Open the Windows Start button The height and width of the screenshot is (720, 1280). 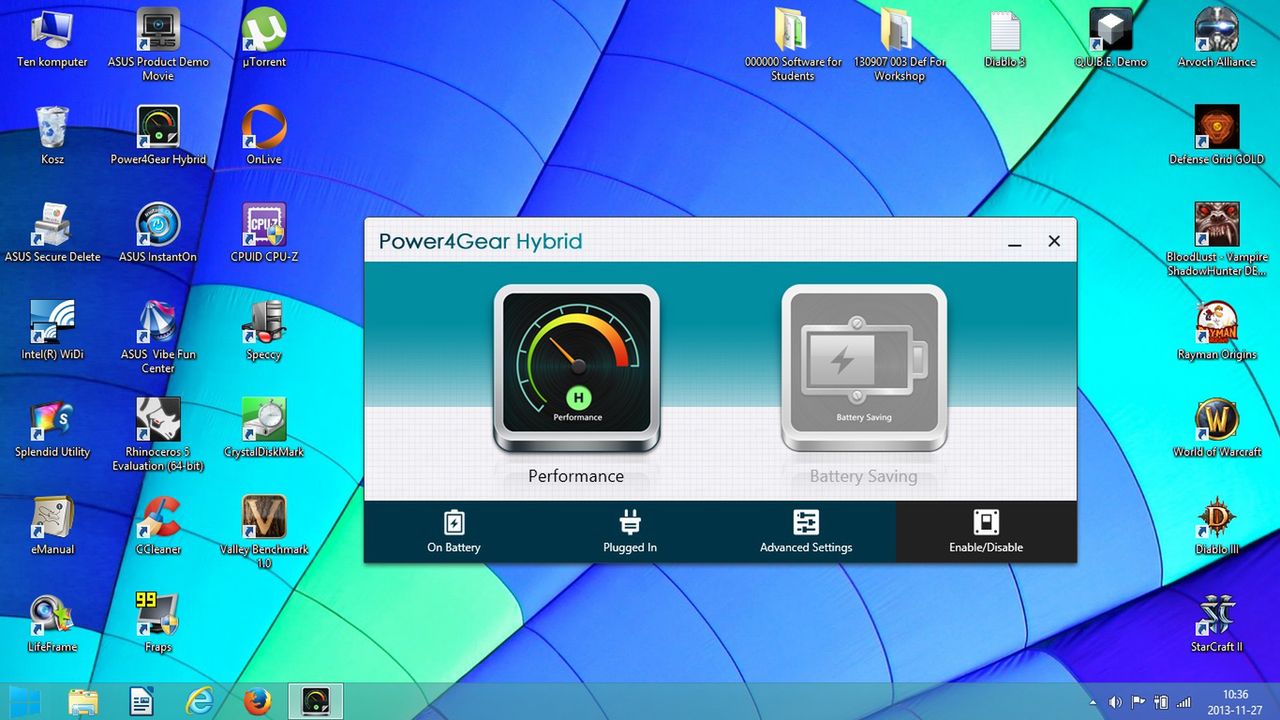point(25,701)
